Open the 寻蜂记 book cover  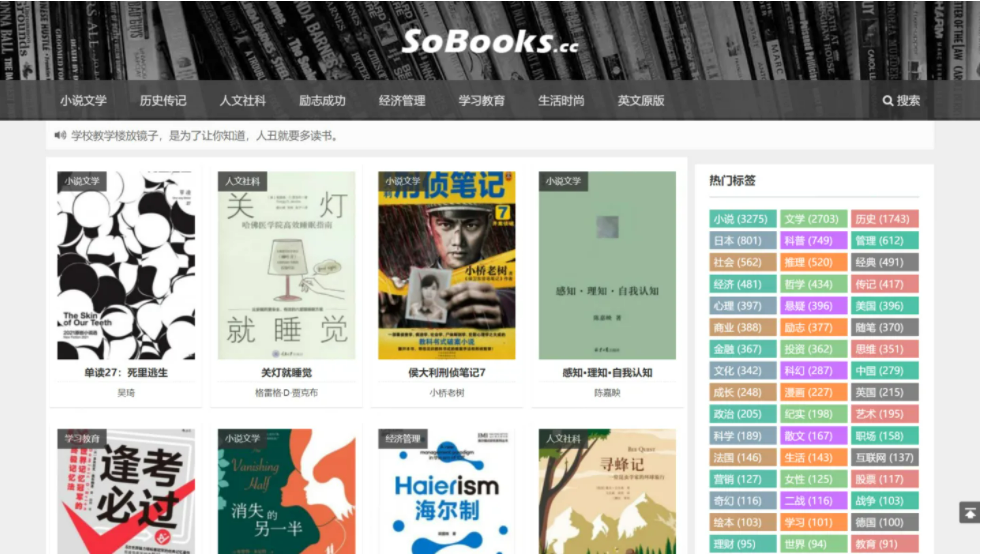point(607,491)
